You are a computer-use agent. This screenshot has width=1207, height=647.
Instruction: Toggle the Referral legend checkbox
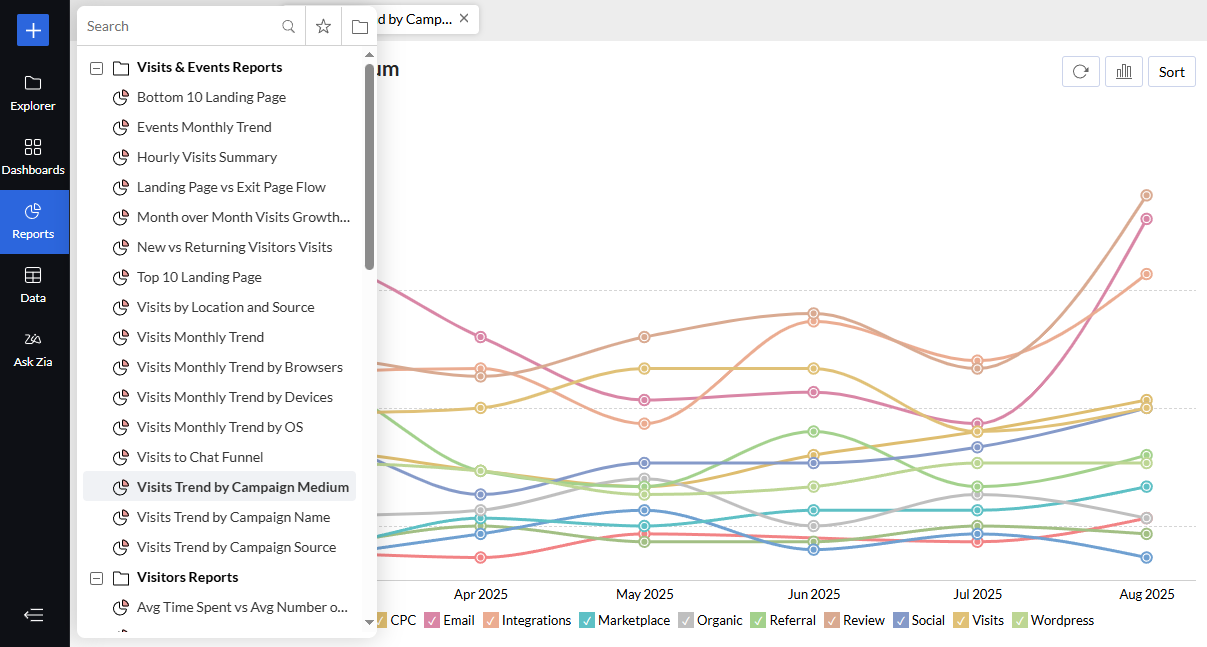pyautogui.click(x=758, y=620)
